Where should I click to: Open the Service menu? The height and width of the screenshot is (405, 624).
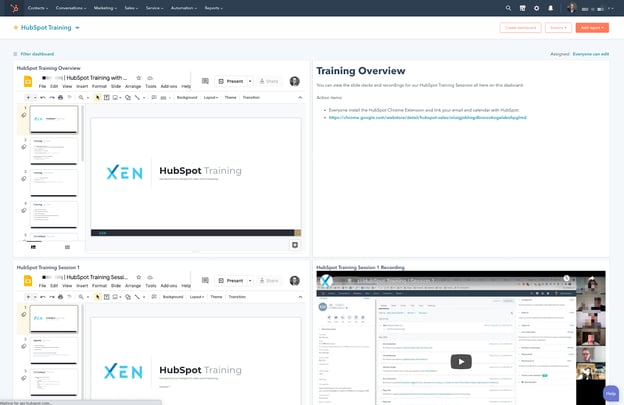pyautogui.click(x=154, y=8)
